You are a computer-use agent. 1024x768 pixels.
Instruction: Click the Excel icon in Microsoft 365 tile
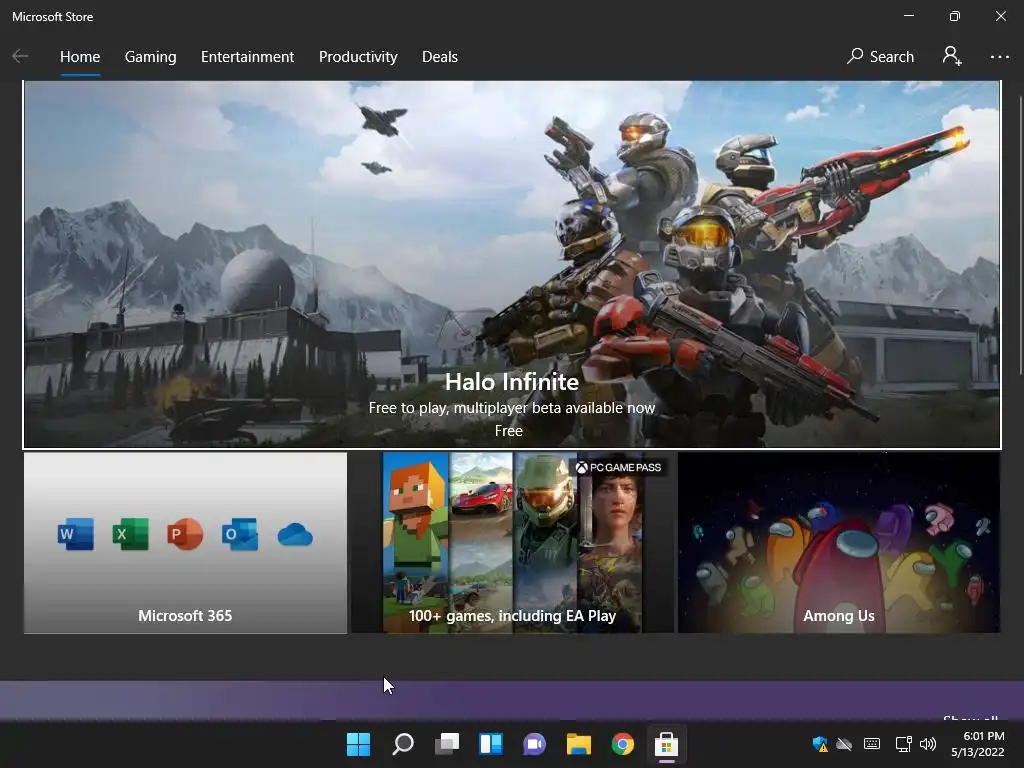point(131,534)
